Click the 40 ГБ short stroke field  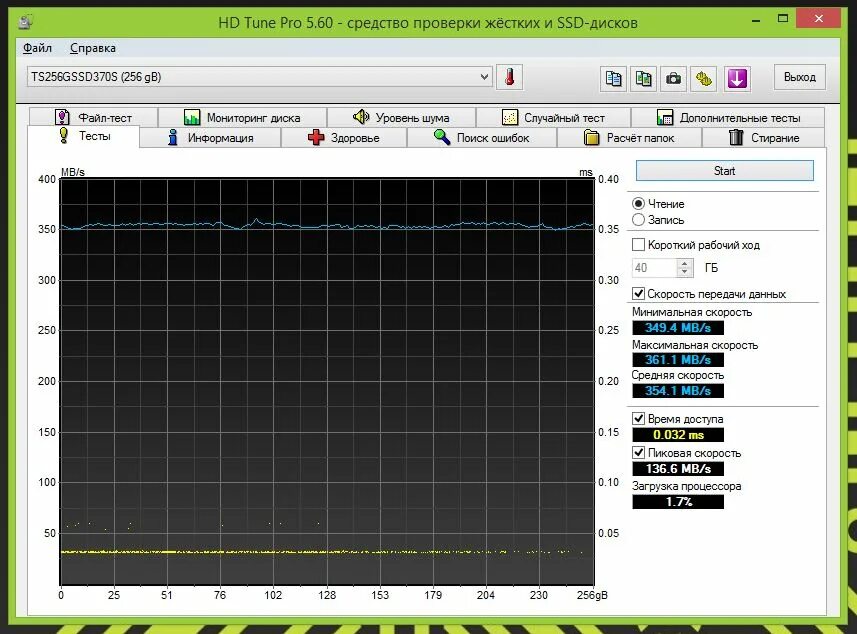pos(655,268)
